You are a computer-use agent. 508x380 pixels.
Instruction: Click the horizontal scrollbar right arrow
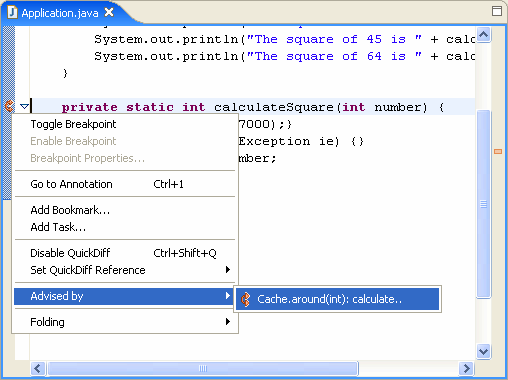pyautogui.click(x=466, y=369)
